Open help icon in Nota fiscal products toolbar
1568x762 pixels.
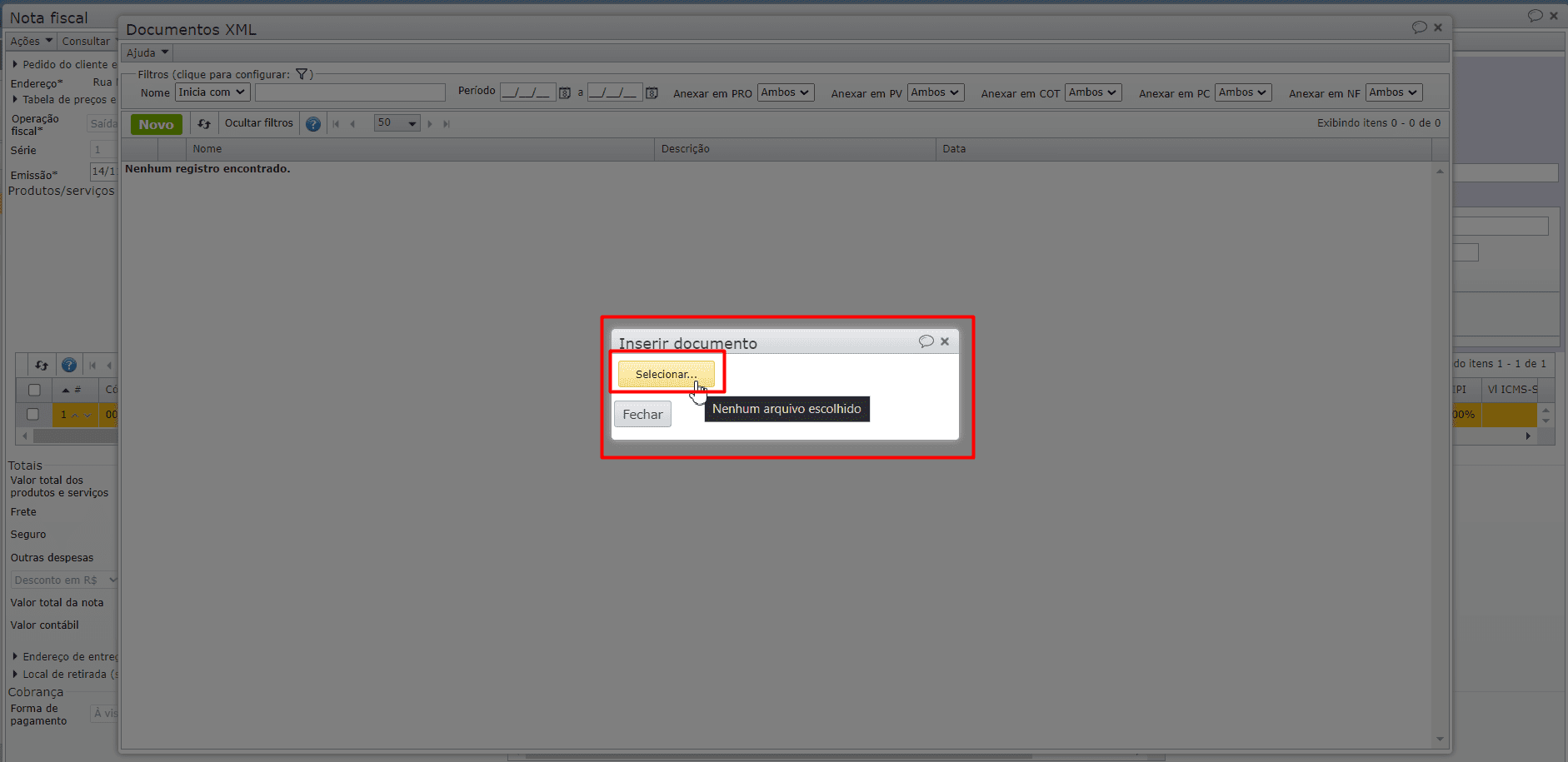pyautogui.click(x=69, y=365)
